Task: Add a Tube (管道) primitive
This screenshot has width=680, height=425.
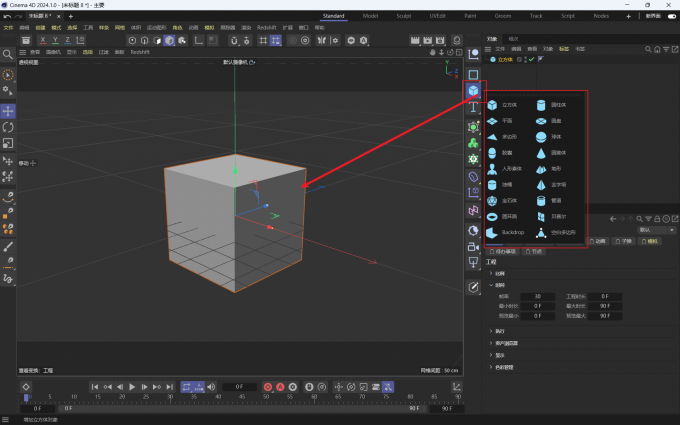Action: (549, 201)
